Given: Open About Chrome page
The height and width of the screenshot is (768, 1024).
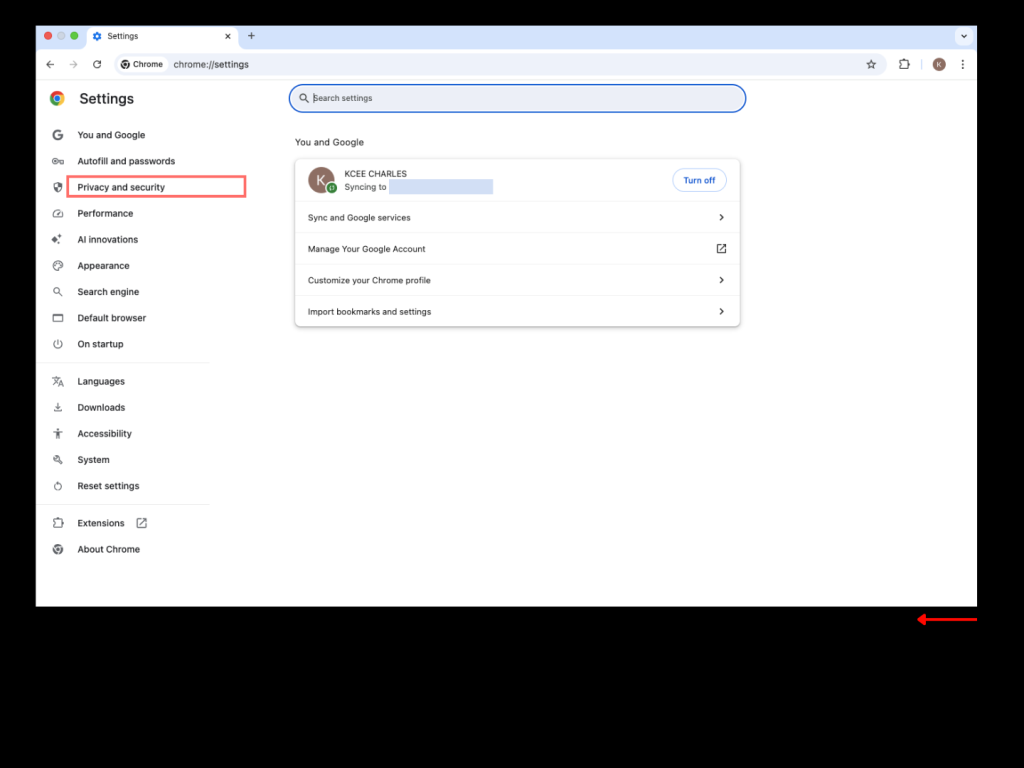Looking at the screenshot, I should tap(108, 549).
